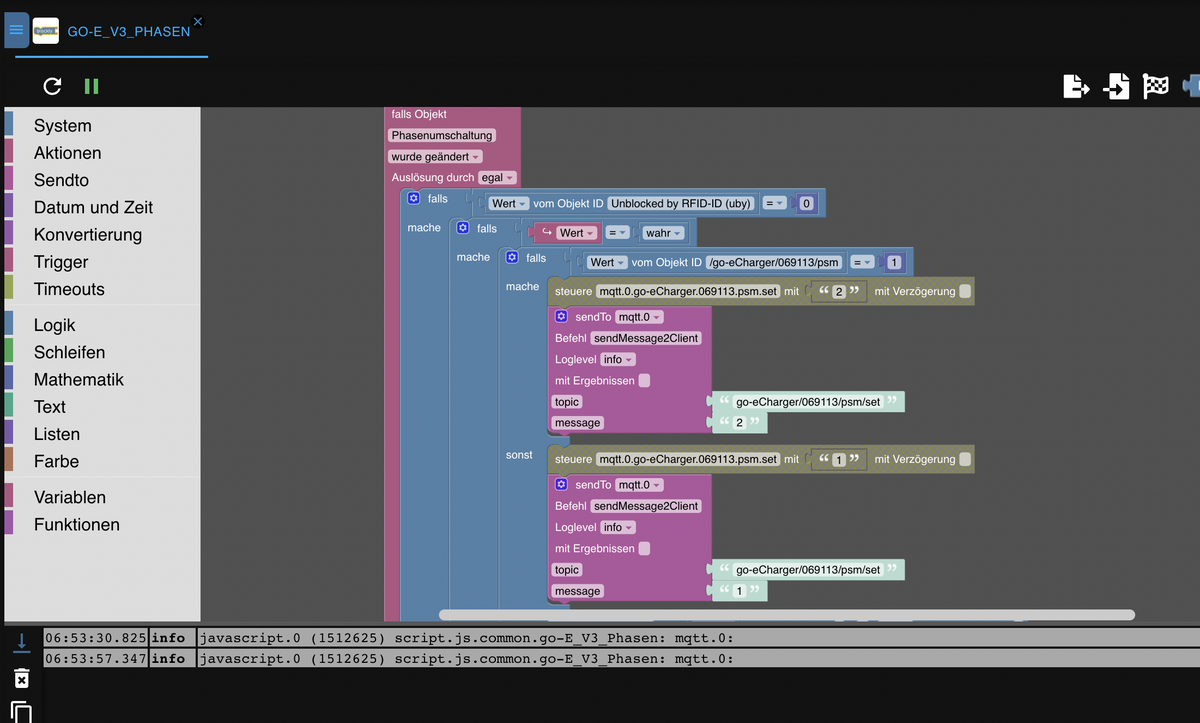Click the horizontal workspace scrollbar

pos(786,614)
